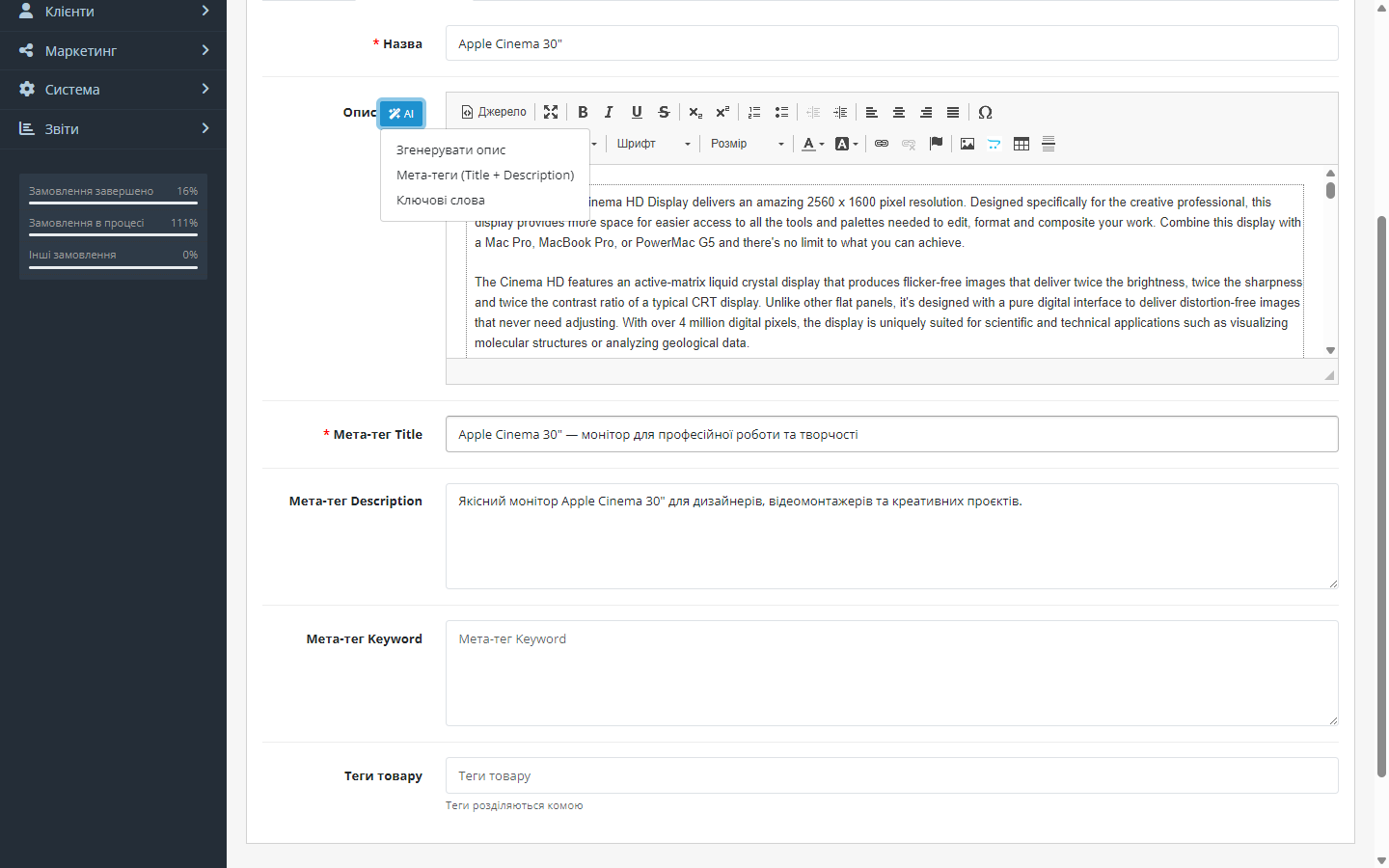The height and width of the screenshot is (868, 1389).
Task: Apply underline formatting
Action: (637, 112)
